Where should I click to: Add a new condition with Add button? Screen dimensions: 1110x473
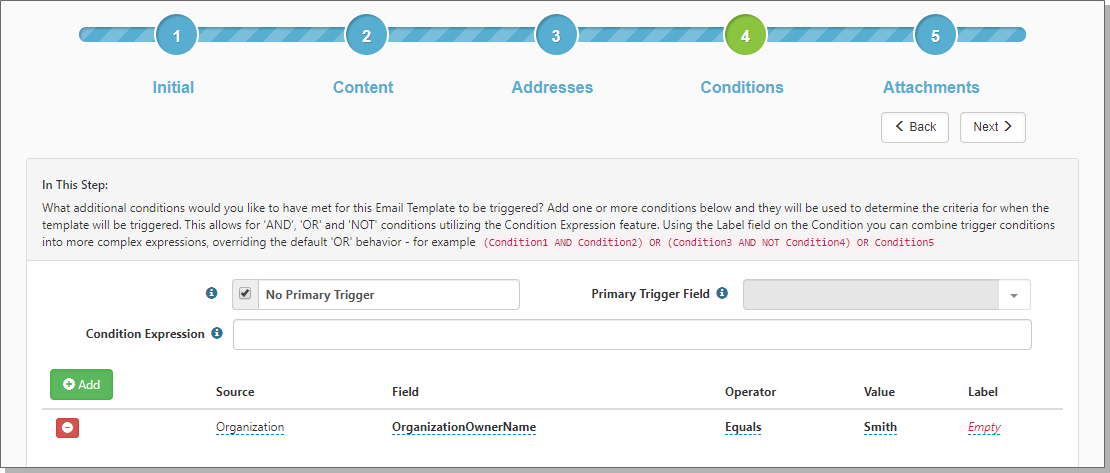point(81,384)
